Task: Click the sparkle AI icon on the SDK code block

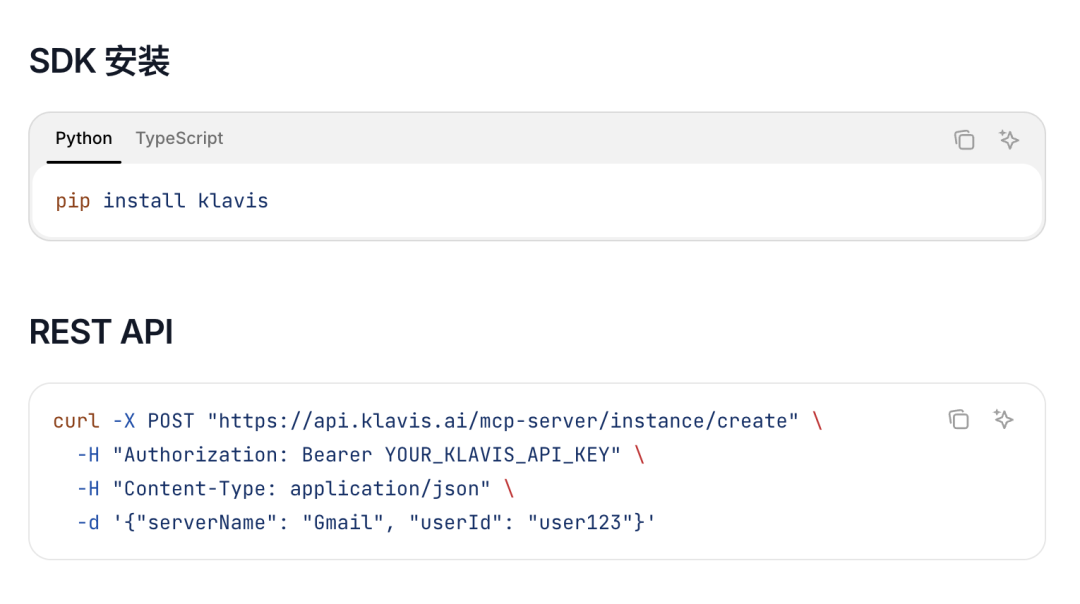Action: [x=1008, y=140]
